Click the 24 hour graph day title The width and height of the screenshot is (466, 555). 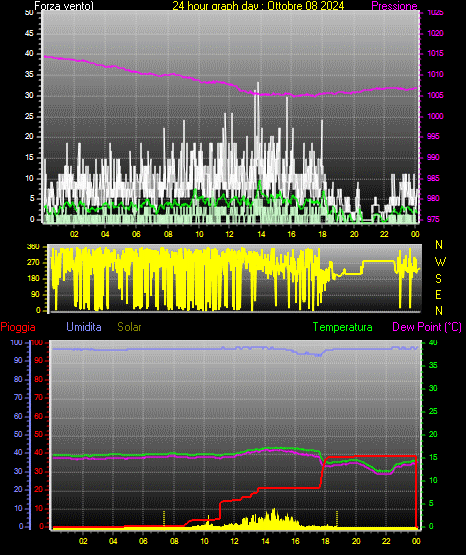tap(258, 6)
